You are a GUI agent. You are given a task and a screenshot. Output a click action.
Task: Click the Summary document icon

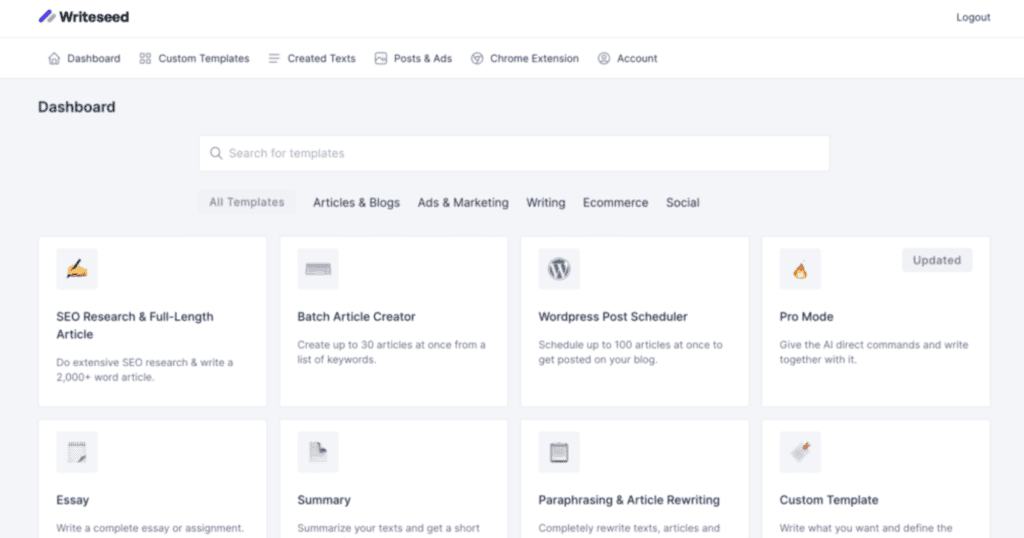tap(318, 452)
